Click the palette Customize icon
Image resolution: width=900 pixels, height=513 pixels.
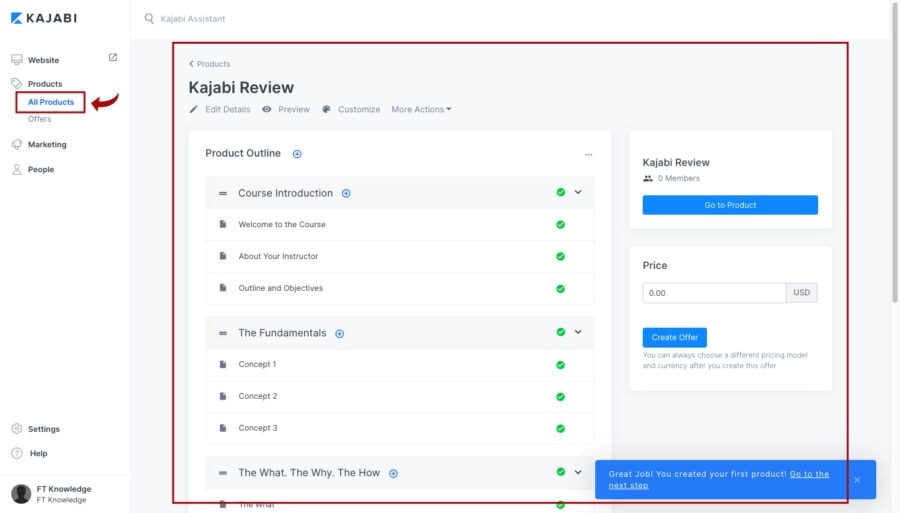point(326,109)
